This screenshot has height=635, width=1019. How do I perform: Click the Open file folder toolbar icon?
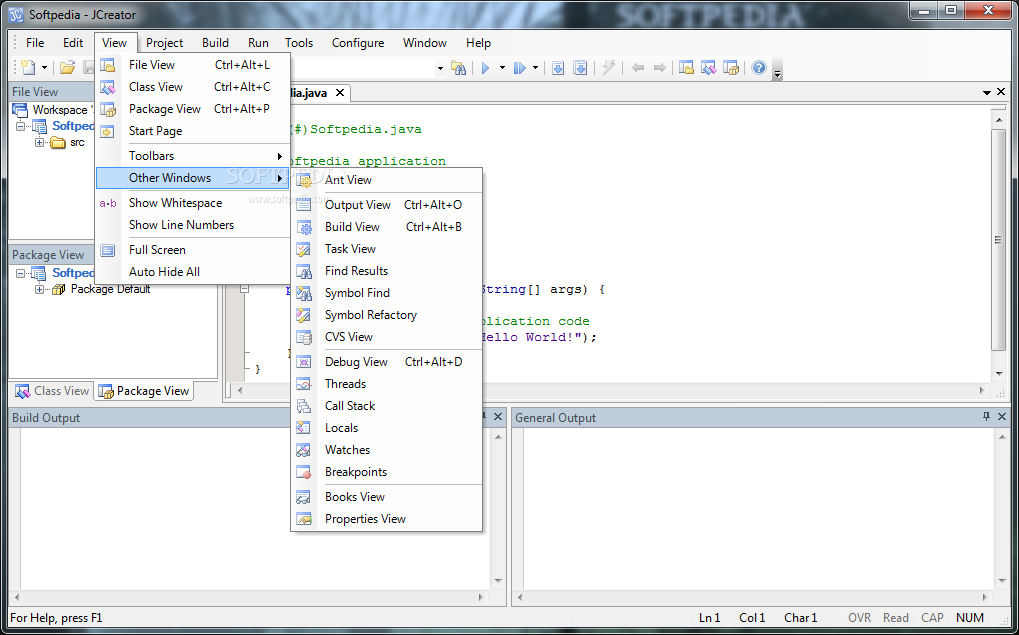tap(68, 67)
